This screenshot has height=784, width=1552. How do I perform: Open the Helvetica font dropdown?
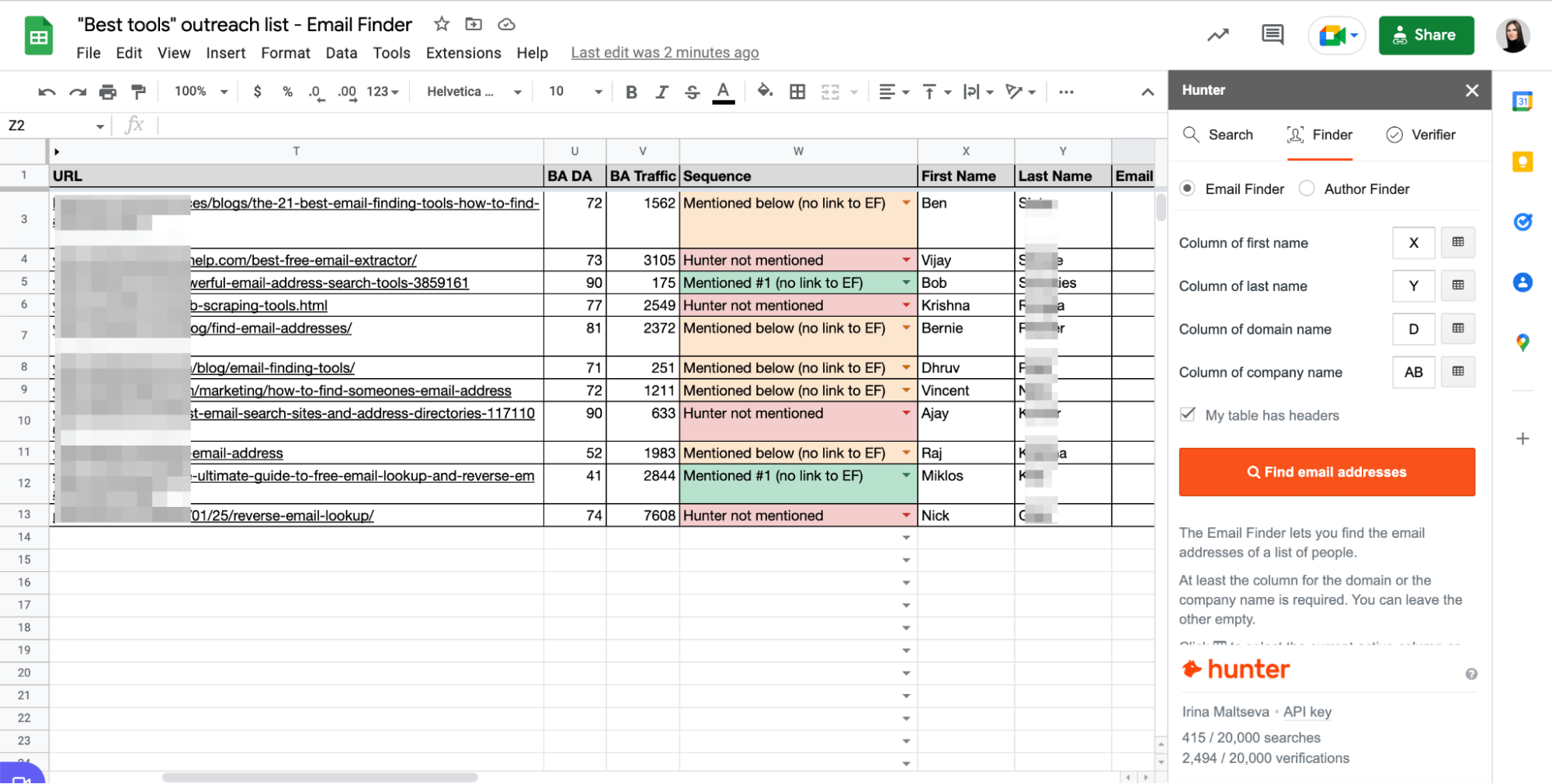471,91
